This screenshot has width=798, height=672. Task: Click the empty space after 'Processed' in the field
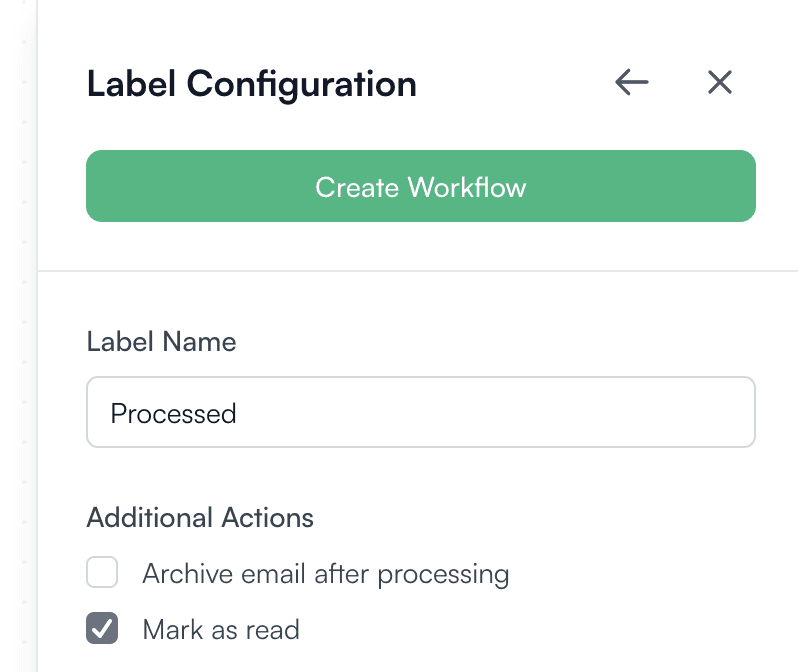(x=500, y=413)
